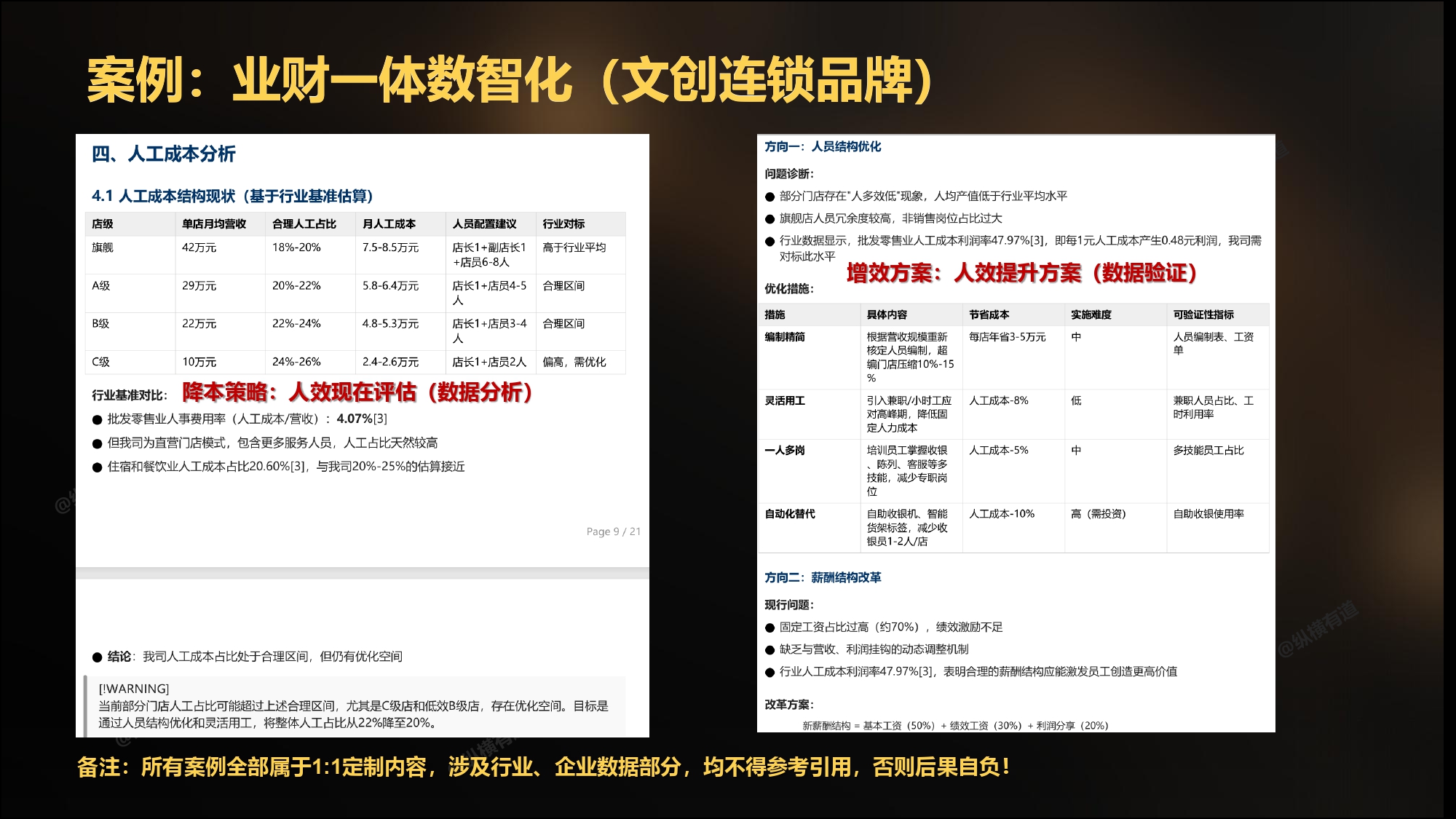Click red annotation 增效方案：人效提升方案
Image resolution: width=1456 pixels, height=819 pixels.
(x=1022, y=273)
